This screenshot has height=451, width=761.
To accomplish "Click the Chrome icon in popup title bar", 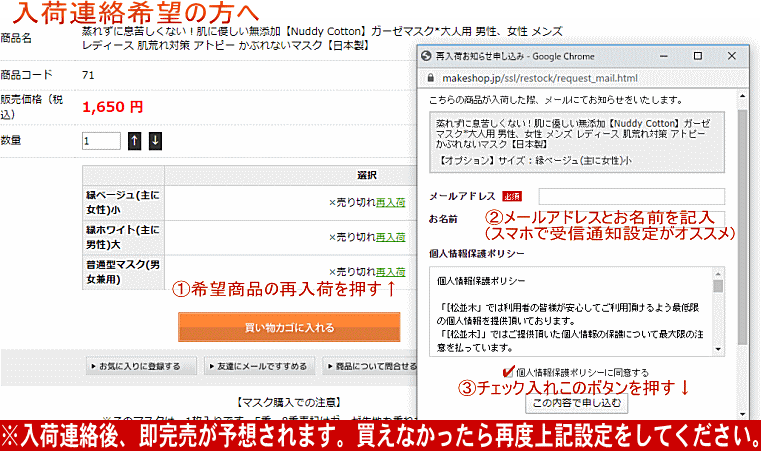I will click(427, 56).
